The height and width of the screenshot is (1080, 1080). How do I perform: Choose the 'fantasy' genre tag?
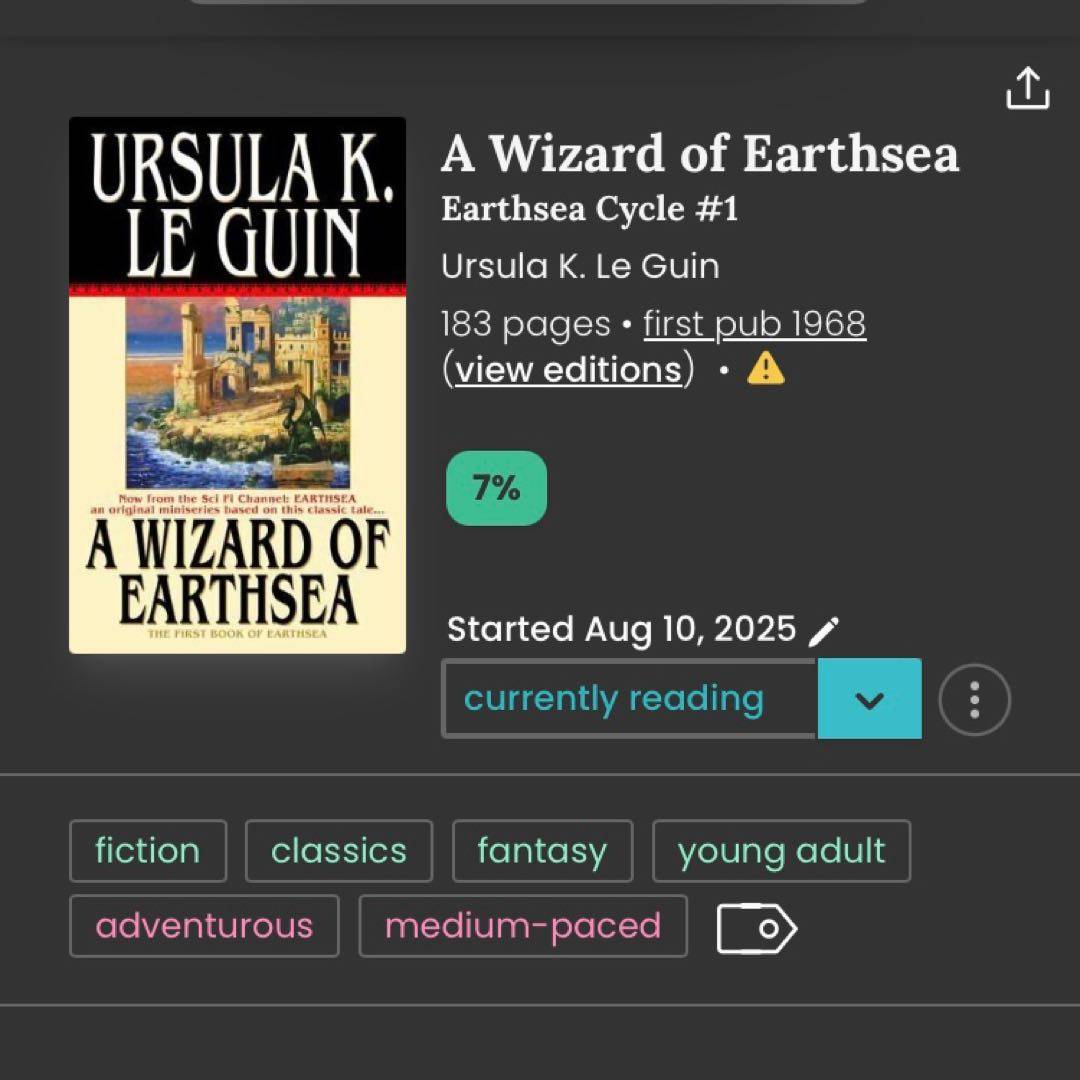coord(542,851)
